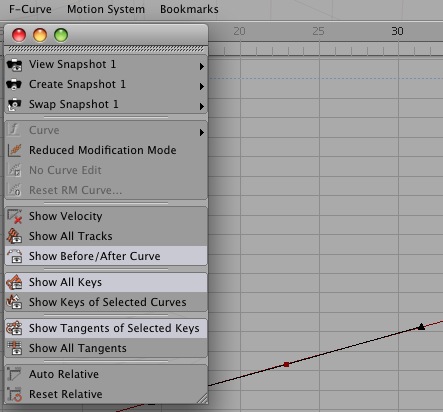Viewport: 443px width, 412px height.
Task: Click the Curve function icon
Action: (14, 130)
